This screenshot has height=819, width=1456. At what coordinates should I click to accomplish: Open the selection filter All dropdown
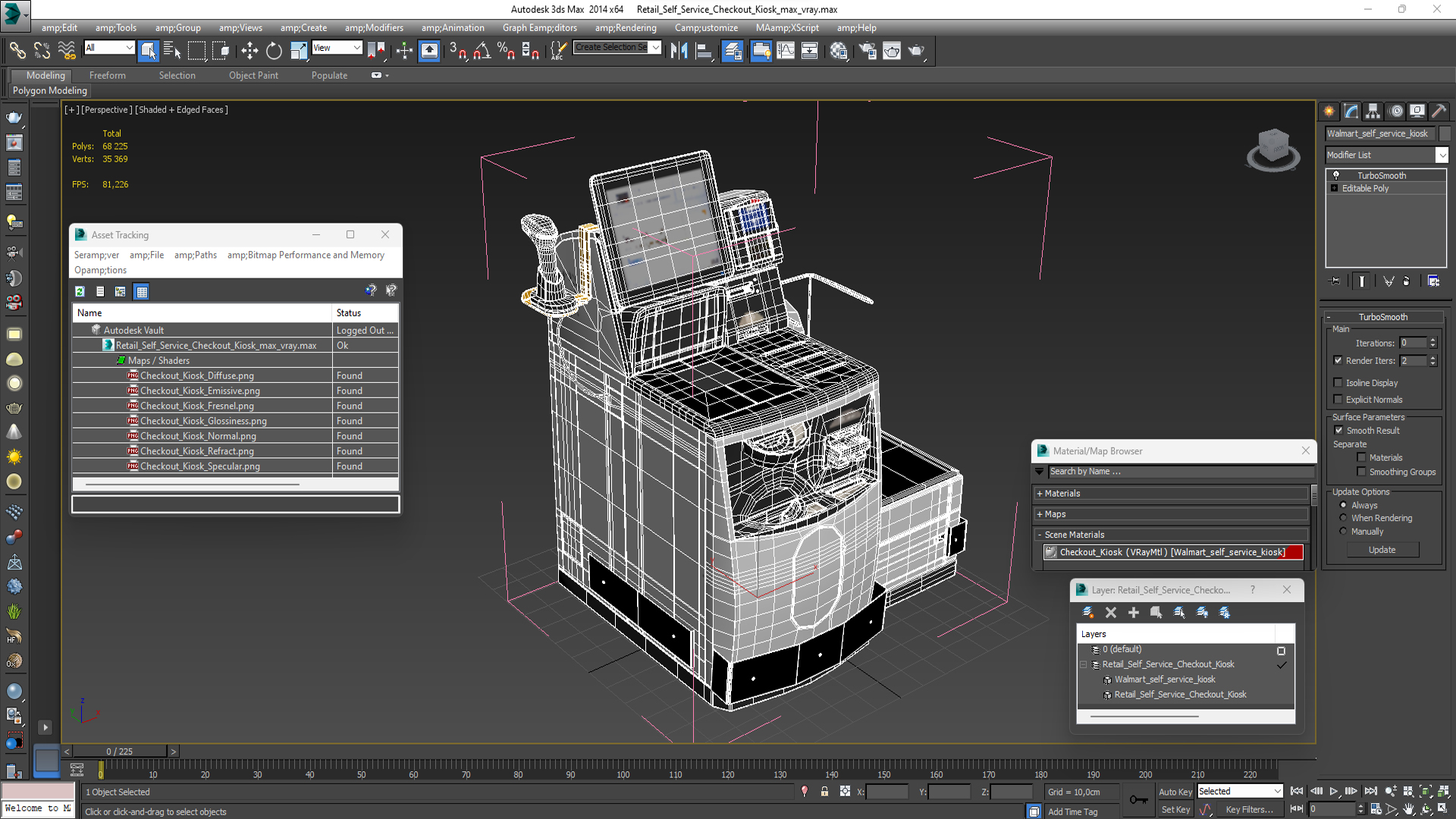(109, 48)
